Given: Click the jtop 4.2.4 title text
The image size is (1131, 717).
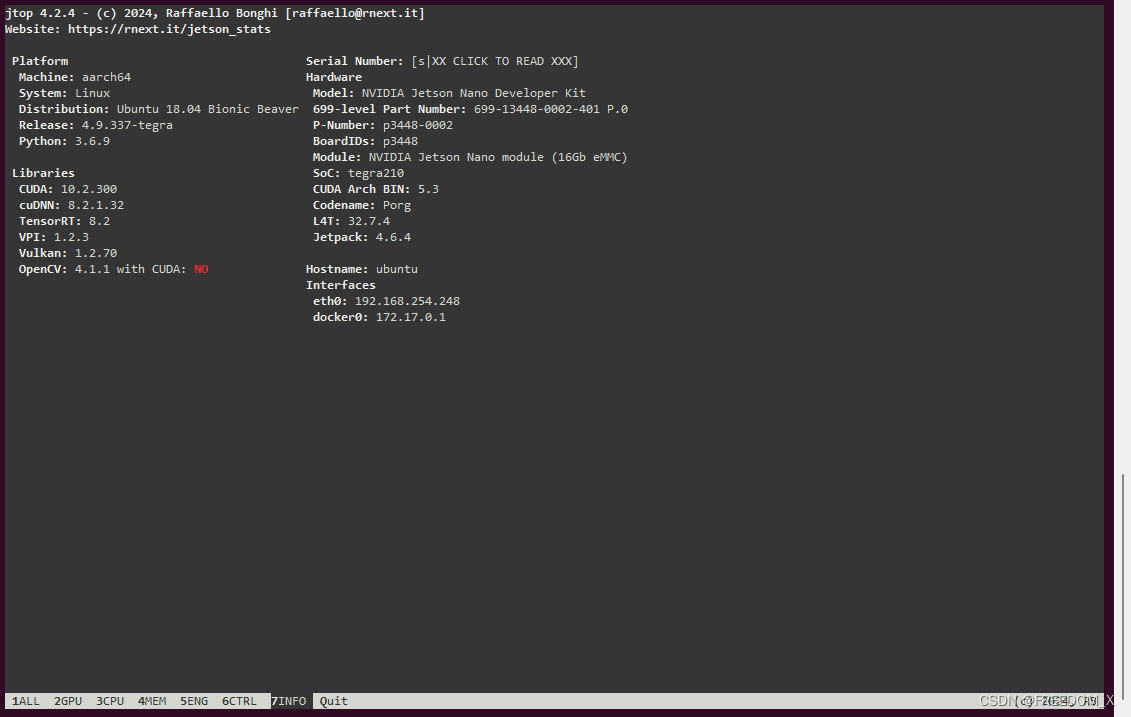Looking at the screenshot, I should [x=40, y=13].
